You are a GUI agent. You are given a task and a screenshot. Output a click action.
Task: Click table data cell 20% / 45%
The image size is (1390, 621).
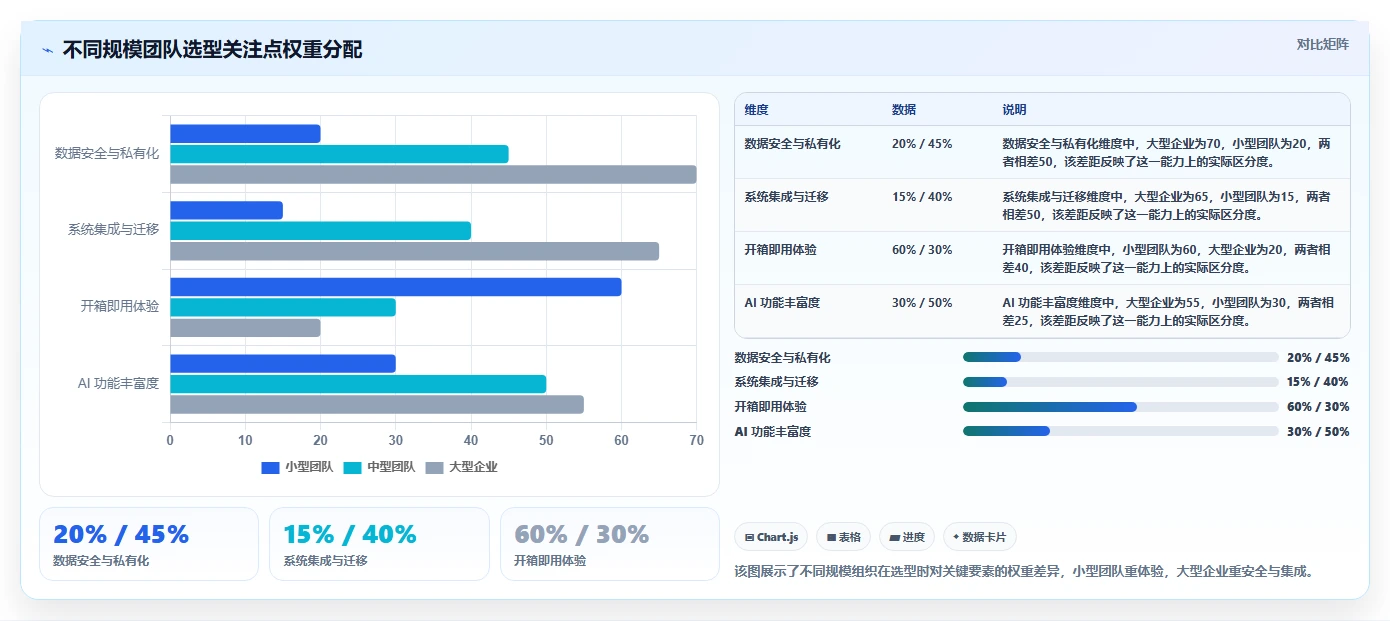click(x=922, y=144)
